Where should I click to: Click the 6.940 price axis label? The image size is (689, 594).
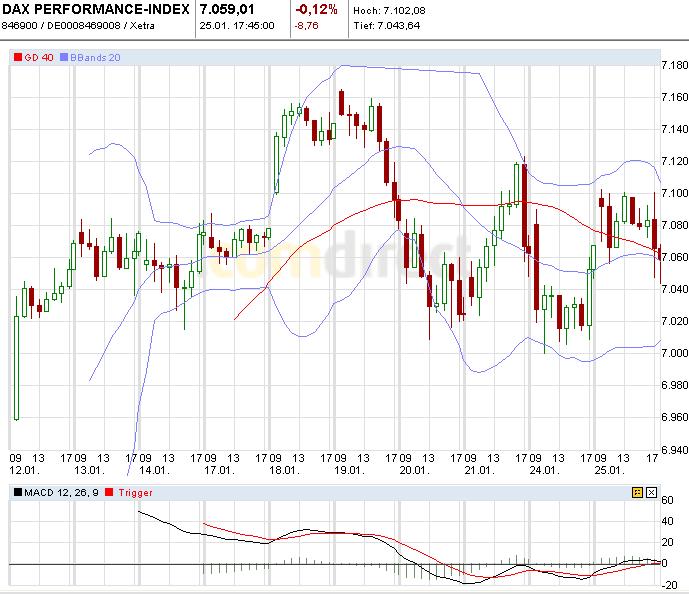[674, 450]
